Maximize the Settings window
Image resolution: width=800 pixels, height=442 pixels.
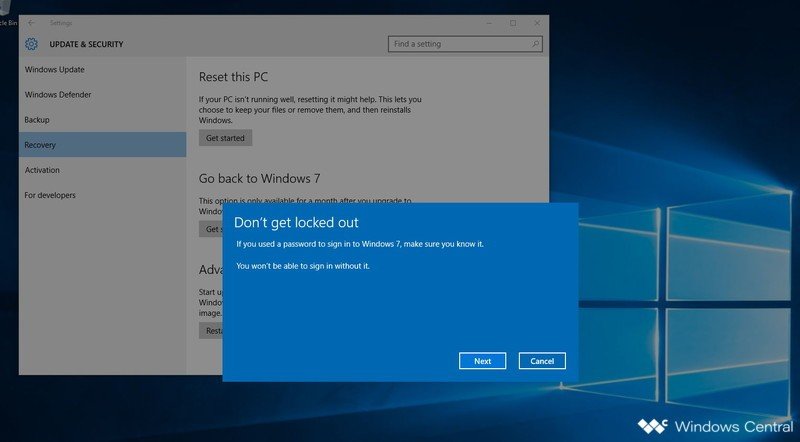(x=513, y=23)
